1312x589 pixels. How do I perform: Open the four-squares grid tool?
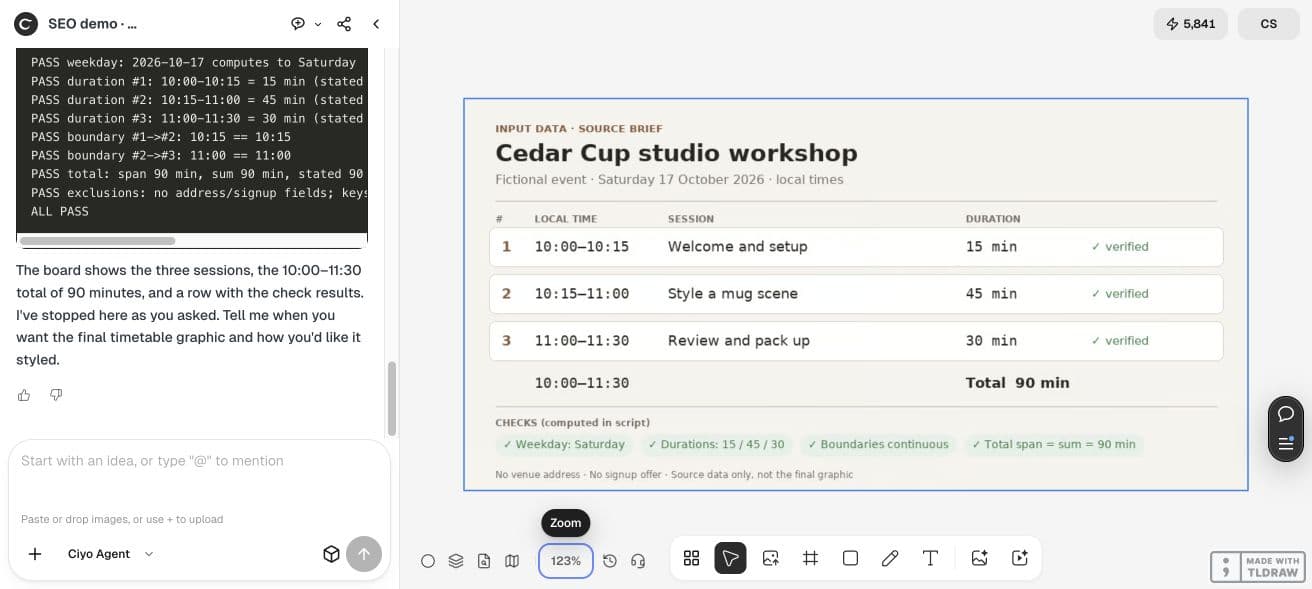[691, 558]
